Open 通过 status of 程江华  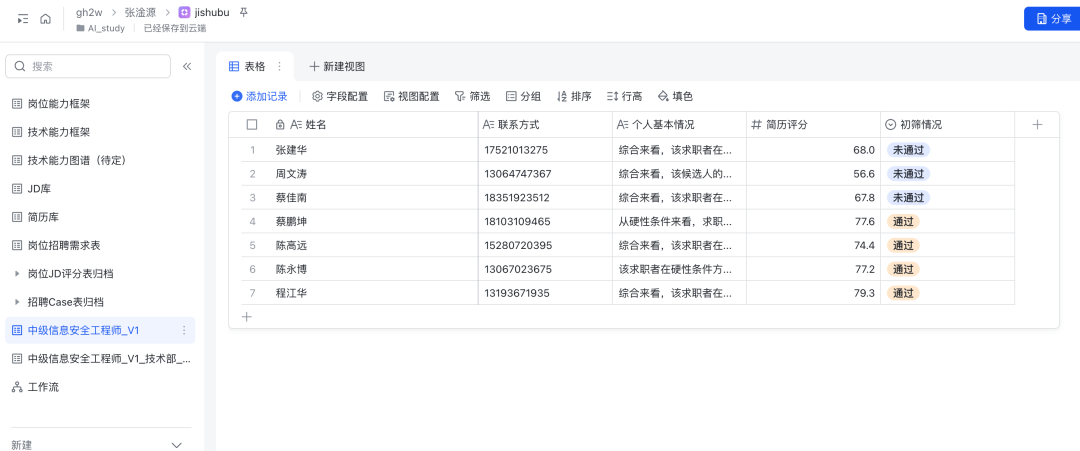[x=903, y=293]
